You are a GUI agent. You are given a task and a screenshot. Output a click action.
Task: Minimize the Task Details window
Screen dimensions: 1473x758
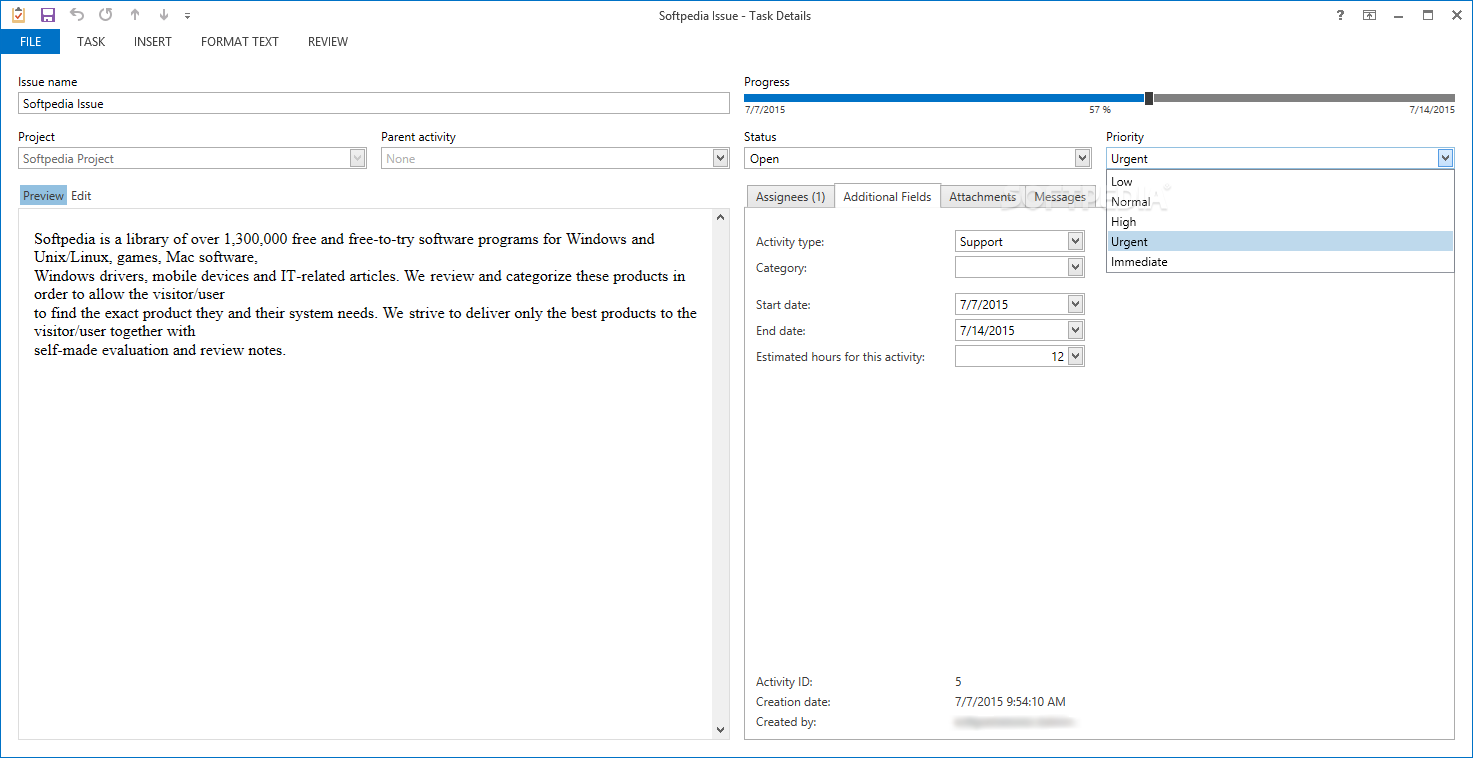tap(1398, 15)
